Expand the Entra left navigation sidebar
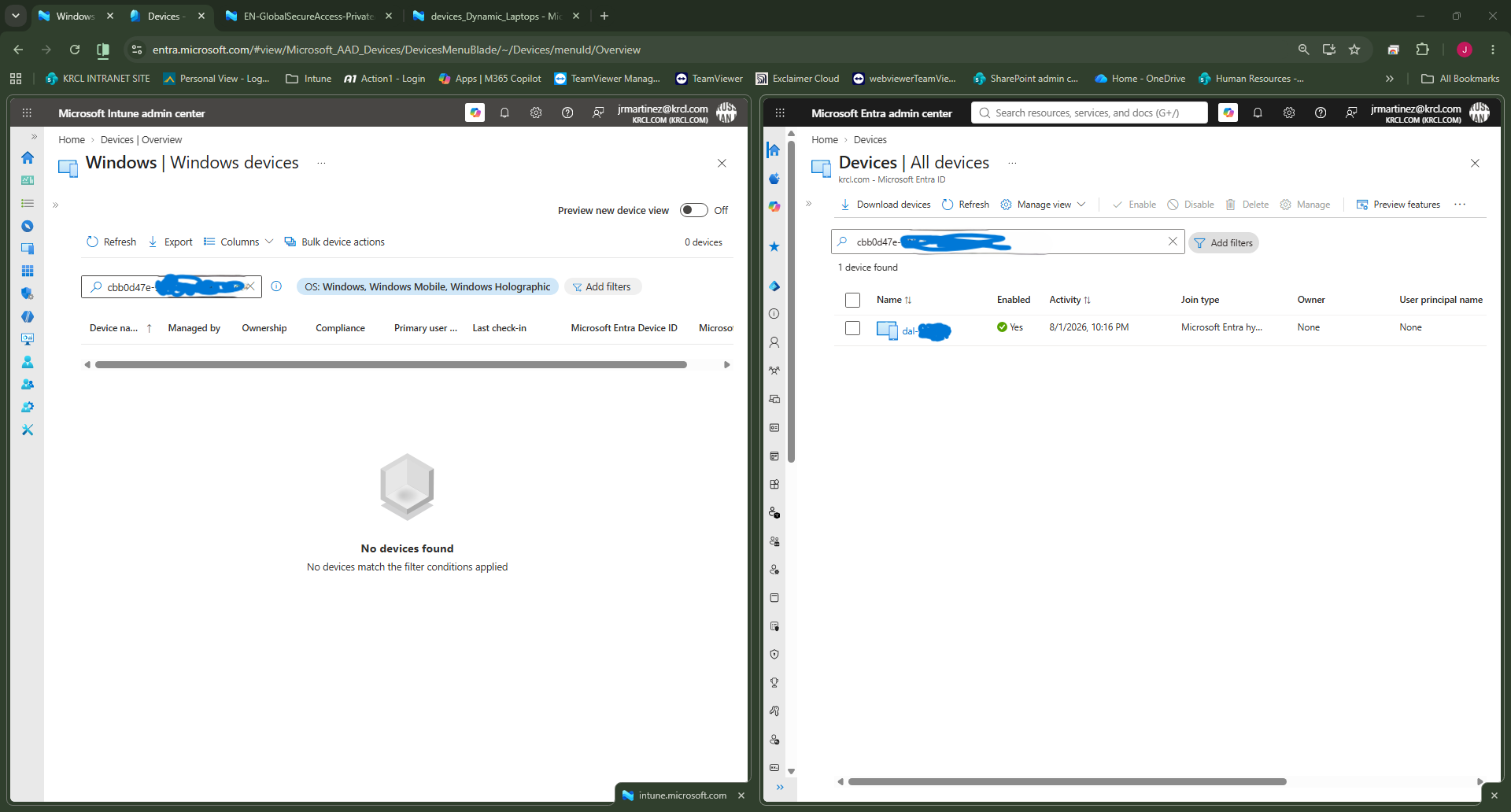This screenshot has width=1511, height=812. (x=780, y=787)
